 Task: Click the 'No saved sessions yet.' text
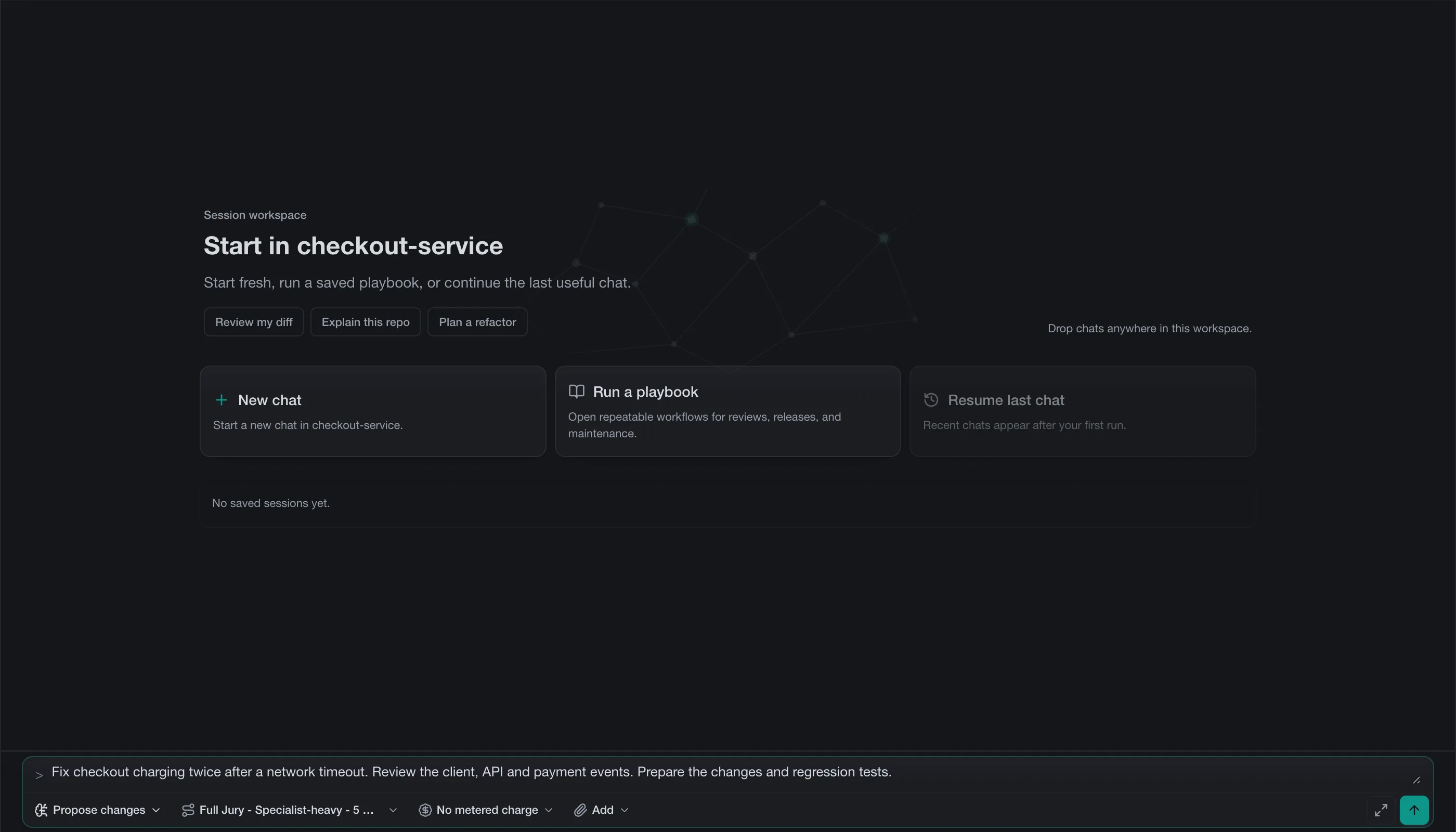(x=271, y=503)
